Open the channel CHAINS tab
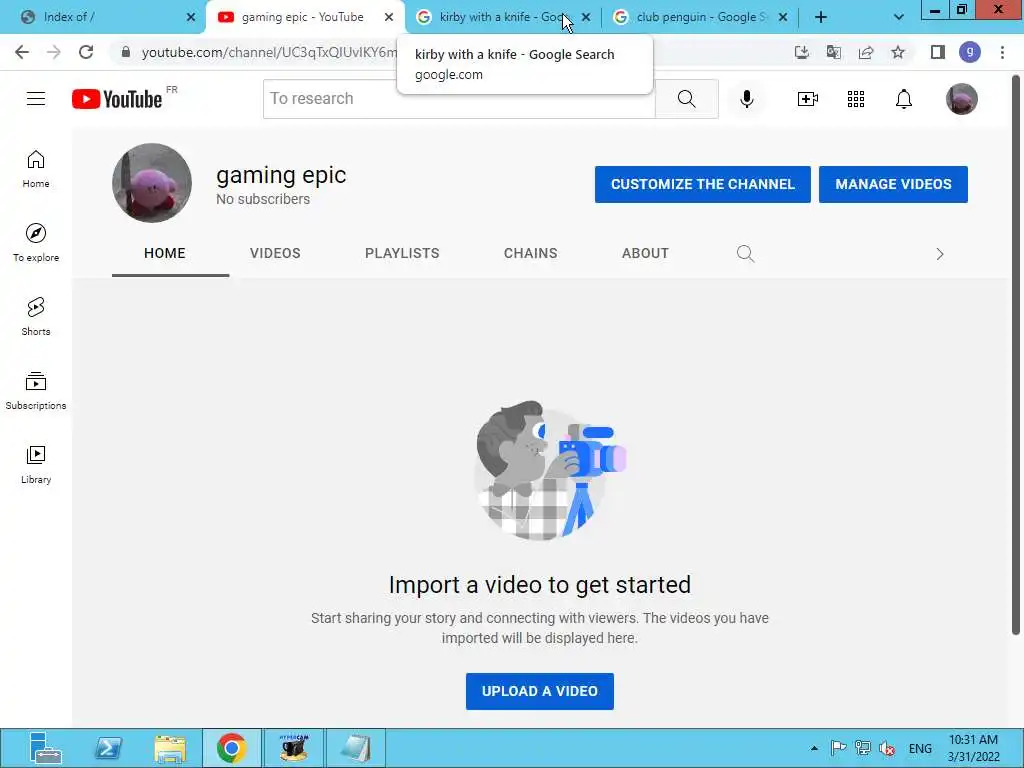 [x=530, y=253]
